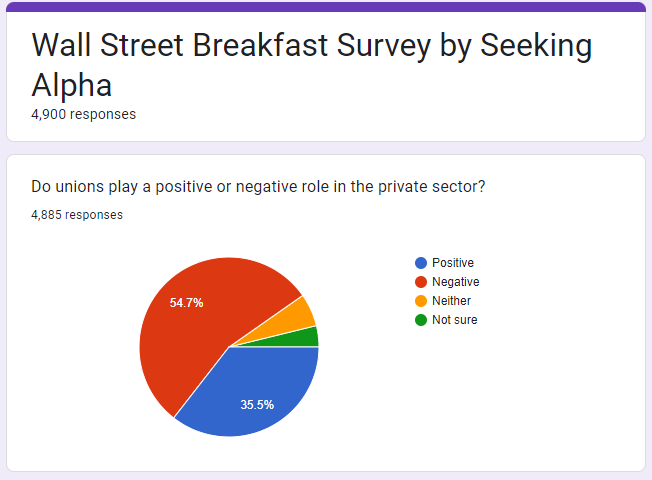
Task: Click the red Negative legend dot
Action: click(x=421, y=282)
